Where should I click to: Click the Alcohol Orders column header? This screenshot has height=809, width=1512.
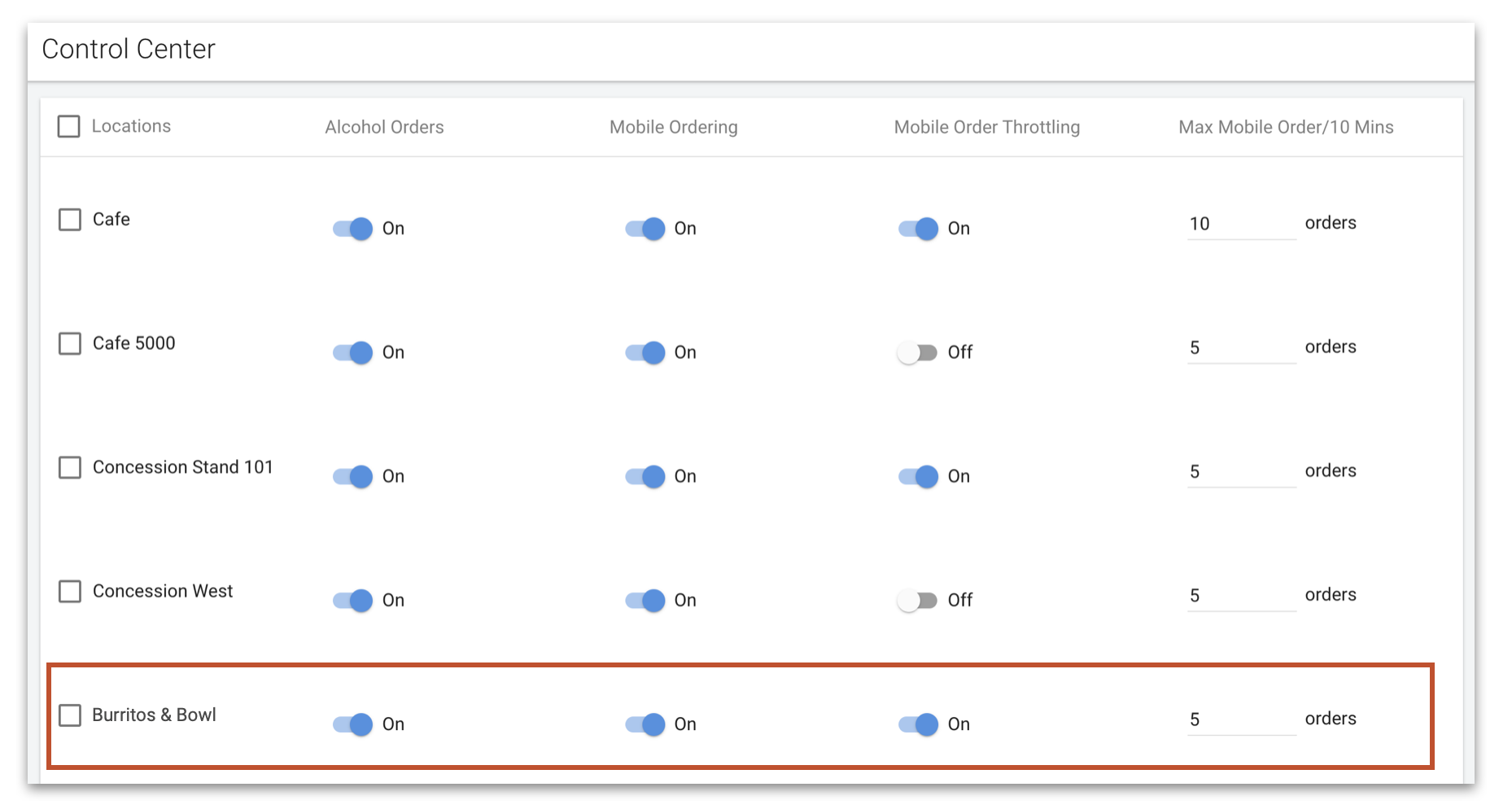tap(384, 127)
